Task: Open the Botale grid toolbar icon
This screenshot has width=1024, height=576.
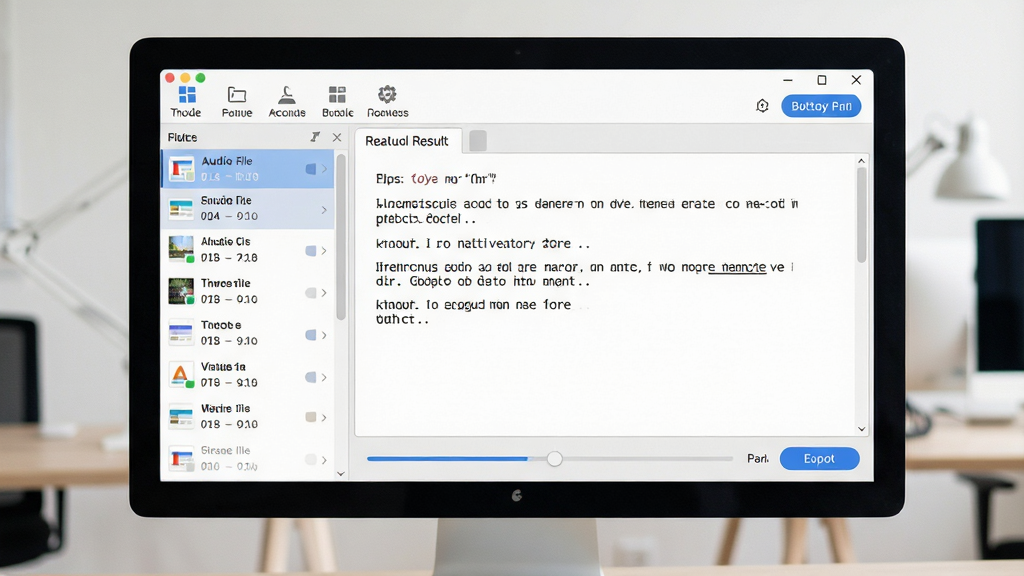Action: (337, 95)
